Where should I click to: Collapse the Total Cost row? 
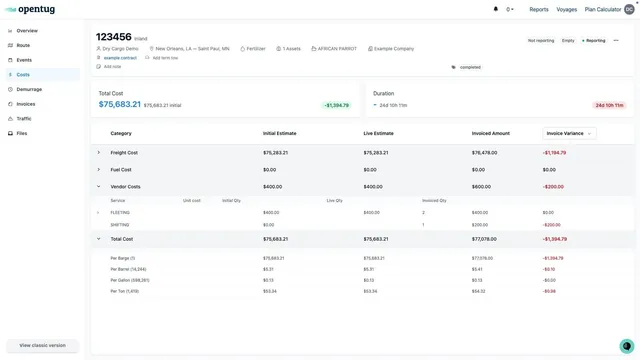coord(98,239)
